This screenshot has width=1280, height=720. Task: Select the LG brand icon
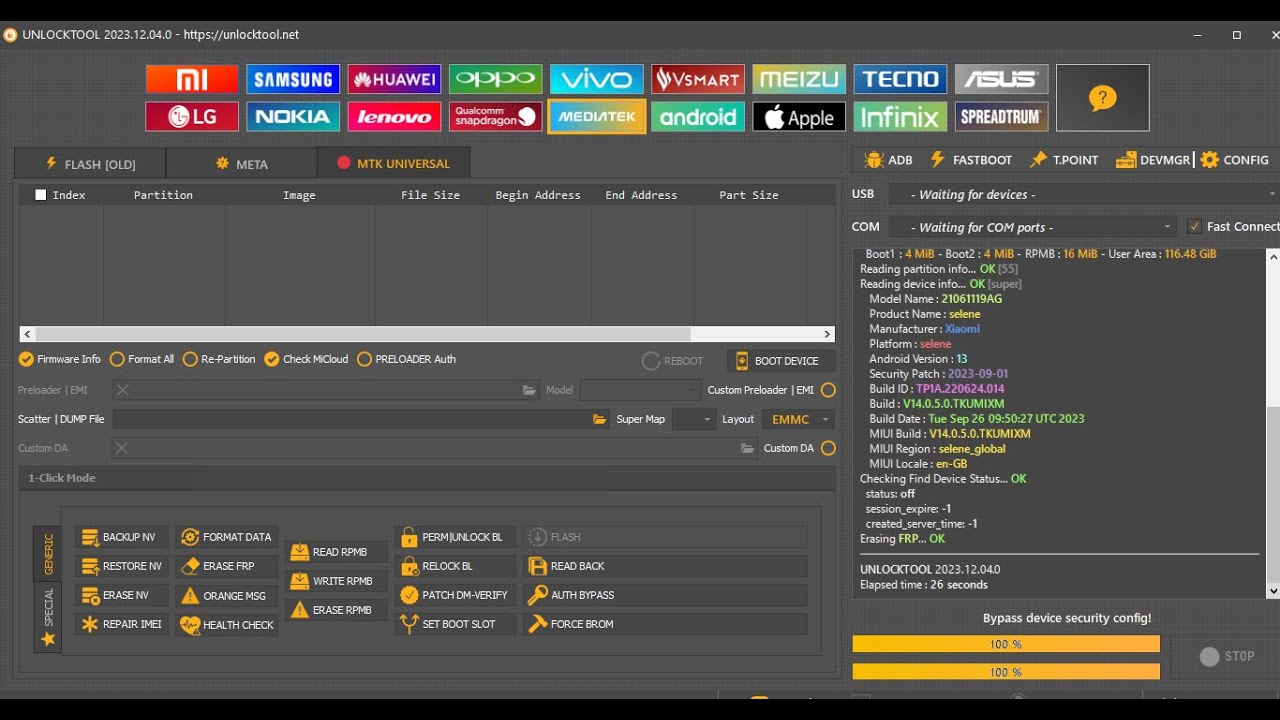coord(192,117)
